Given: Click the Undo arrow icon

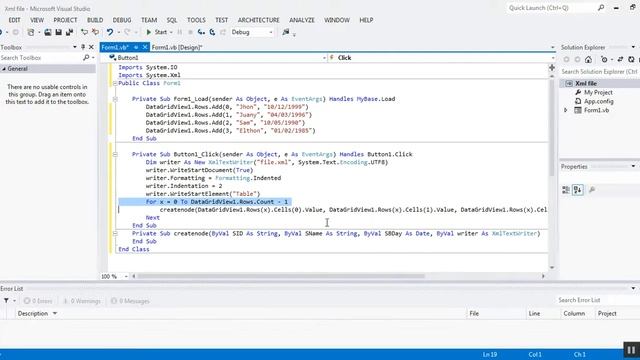Looking at the screenshot, I should point(109,32).
